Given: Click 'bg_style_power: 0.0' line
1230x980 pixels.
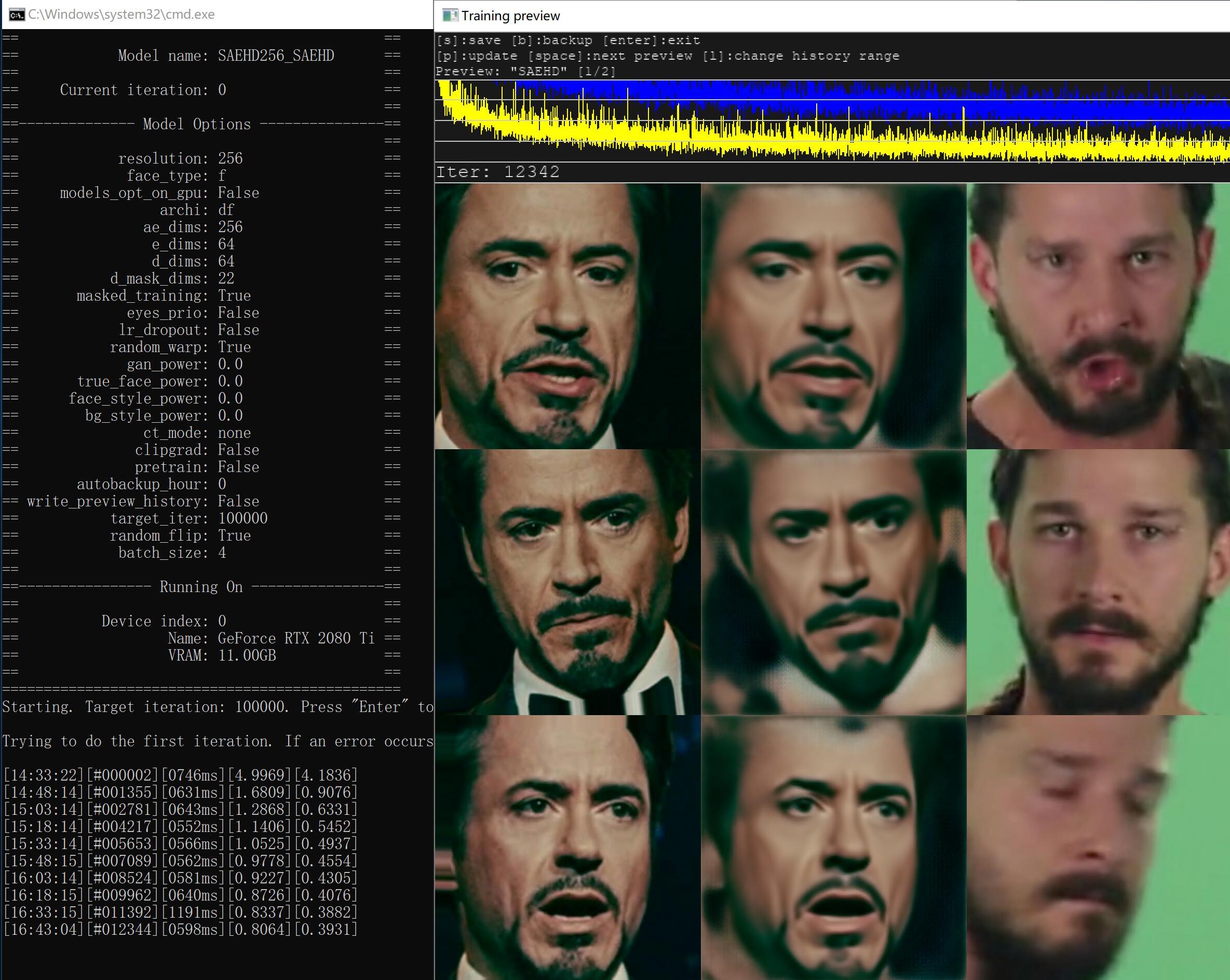Looking at the screenshot, I should click(x=164, y=415).
